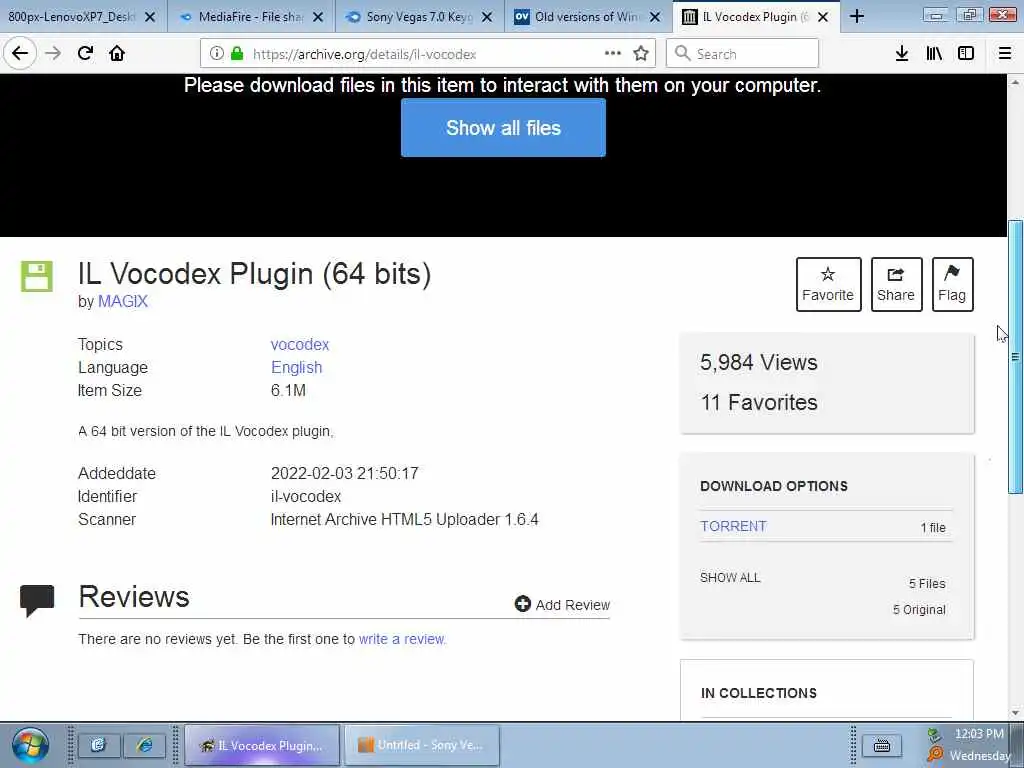Go back to the previous page
The height and width of the screenshot is (768, 1024).
pyautogui.click(x=20, y=54)
